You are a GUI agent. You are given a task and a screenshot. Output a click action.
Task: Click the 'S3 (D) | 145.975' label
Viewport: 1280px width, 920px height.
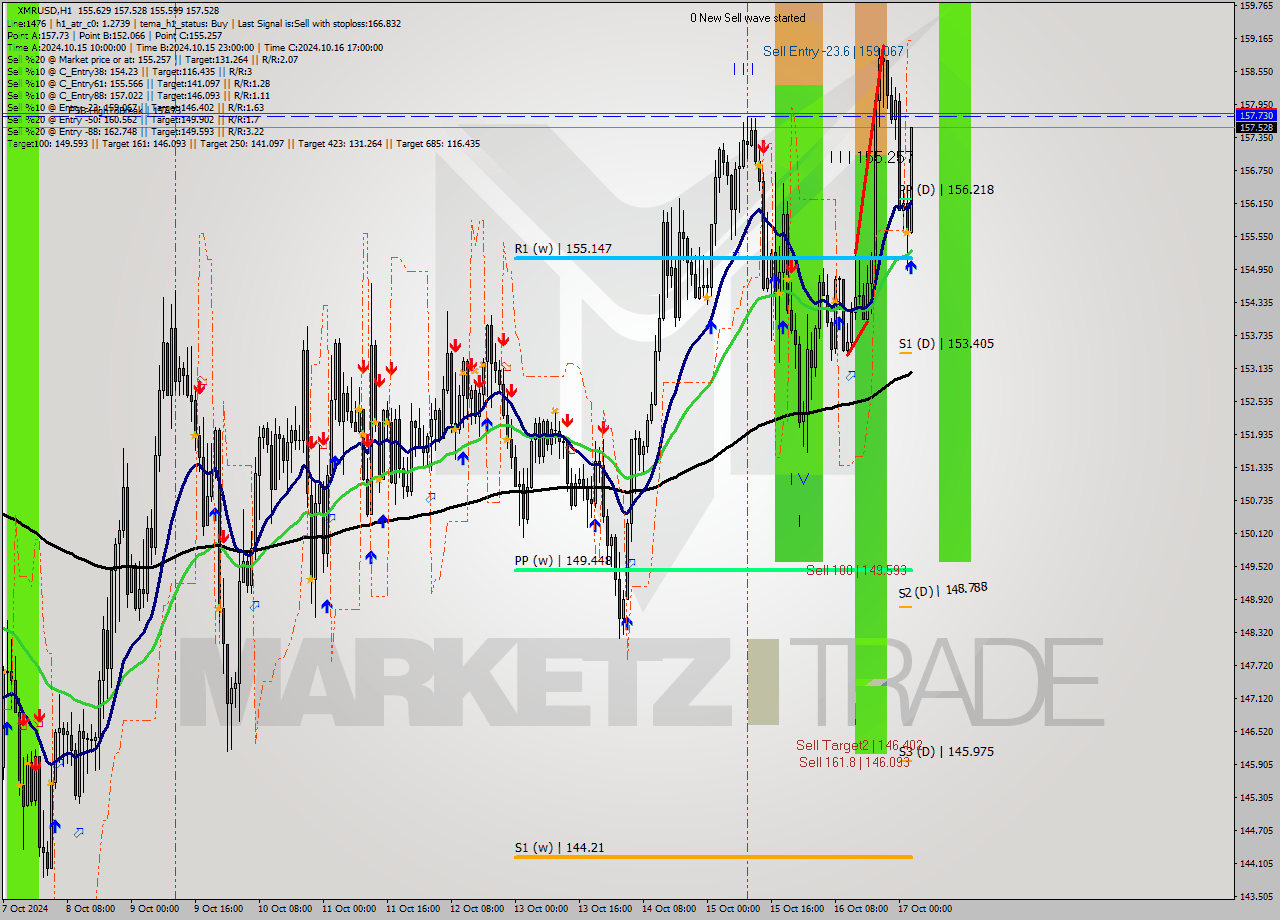click(x=946, y=751)
